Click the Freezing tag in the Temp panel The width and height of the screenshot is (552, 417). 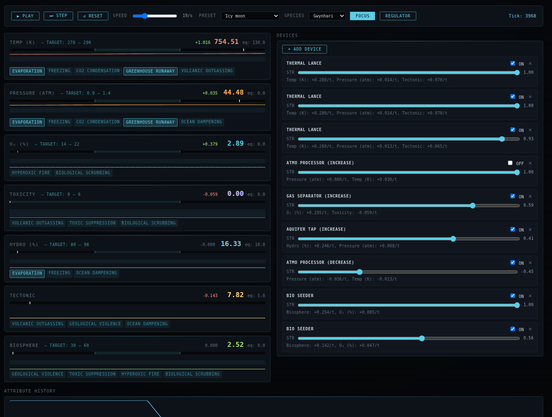click(x=59, y=71)
